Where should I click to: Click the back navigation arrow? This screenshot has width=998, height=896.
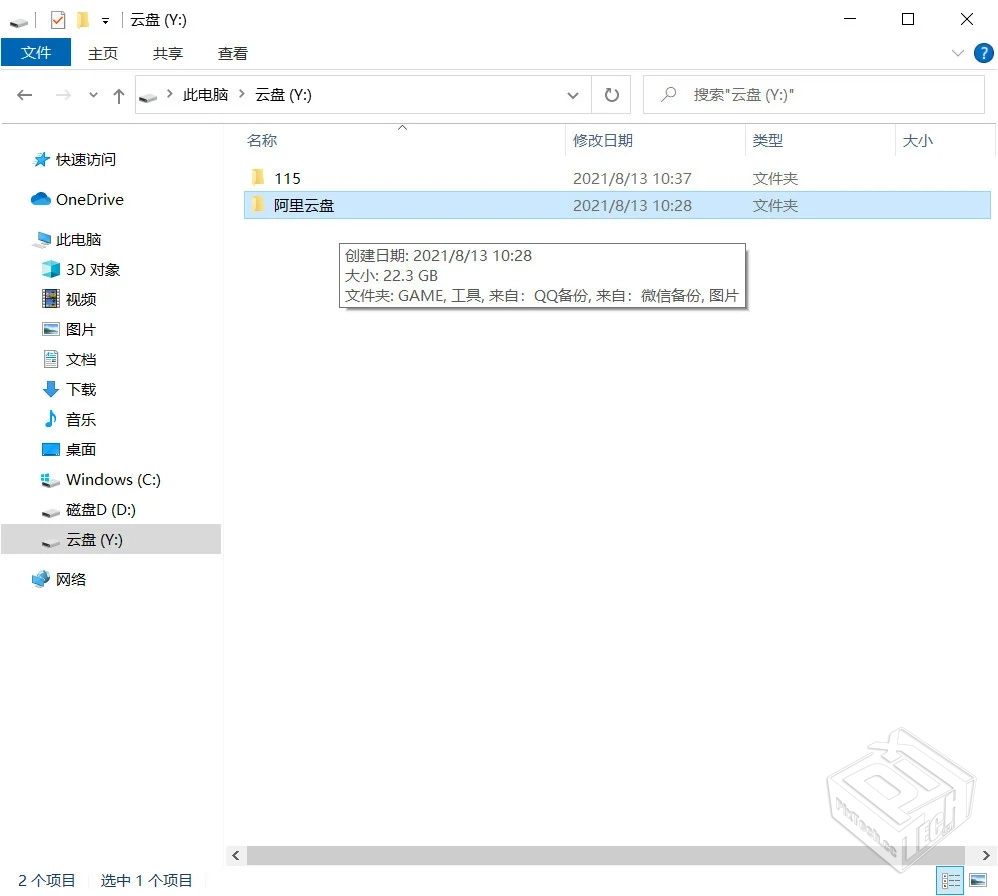pyautogui.click(x=25, y=94)
